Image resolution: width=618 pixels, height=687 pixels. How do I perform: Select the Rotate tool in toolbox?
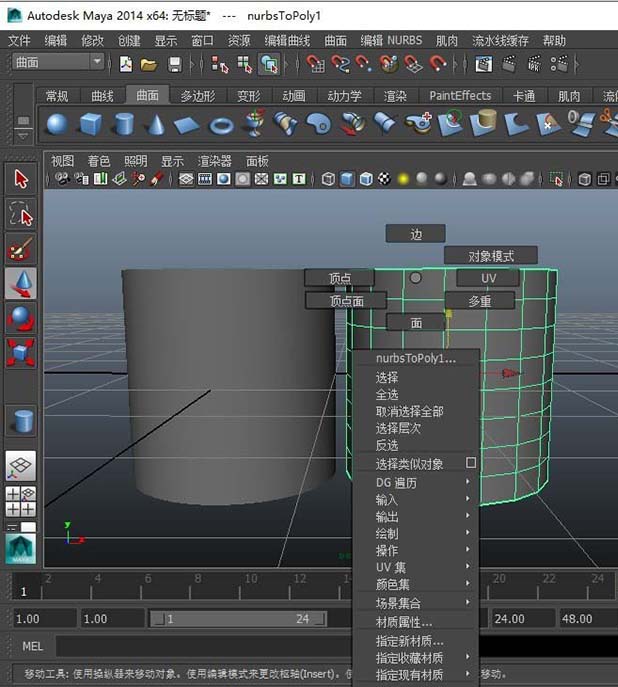tap(21, 318)
